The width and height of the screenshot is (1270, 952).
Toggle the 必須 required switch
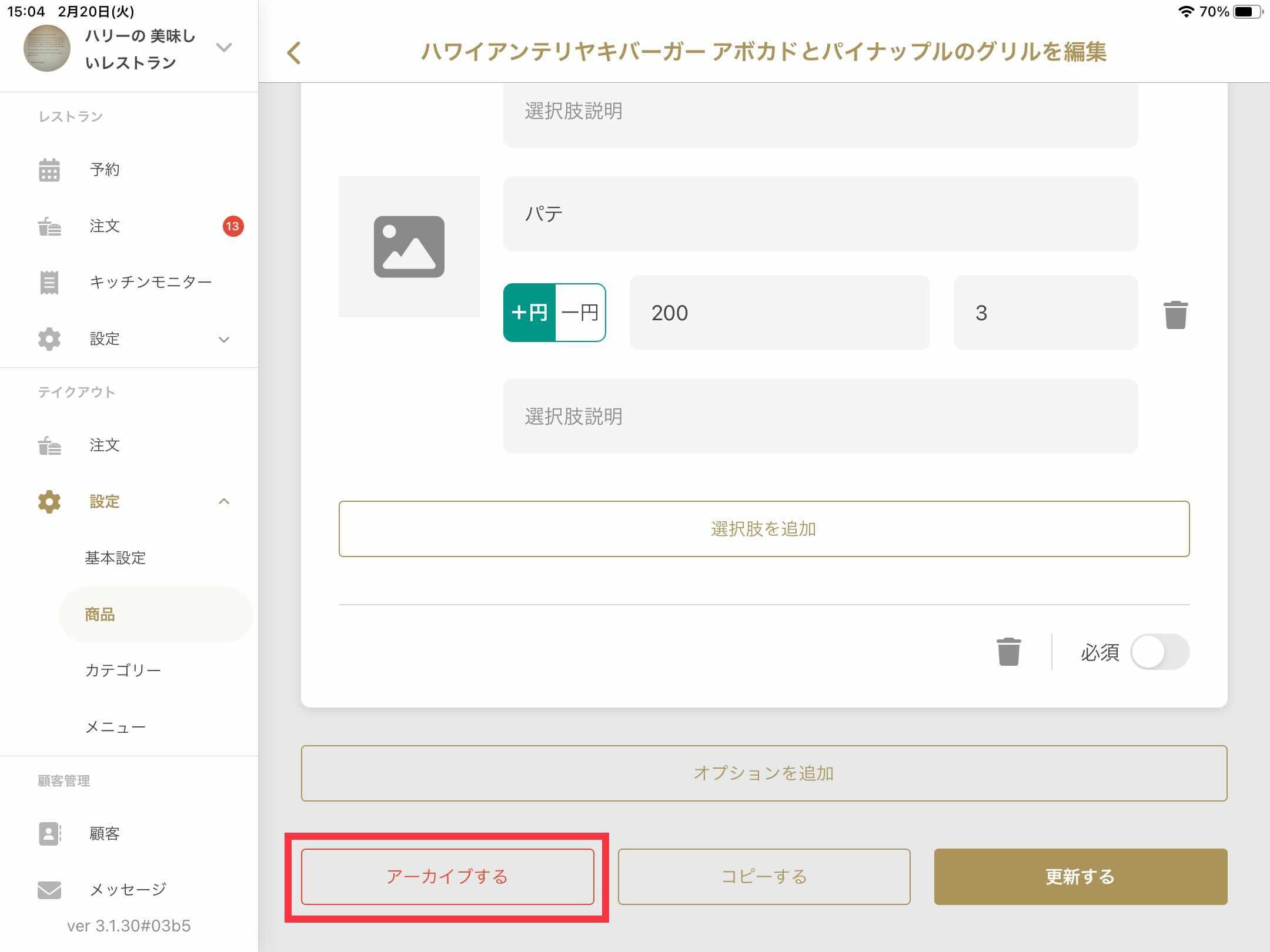coord(1159,652)
